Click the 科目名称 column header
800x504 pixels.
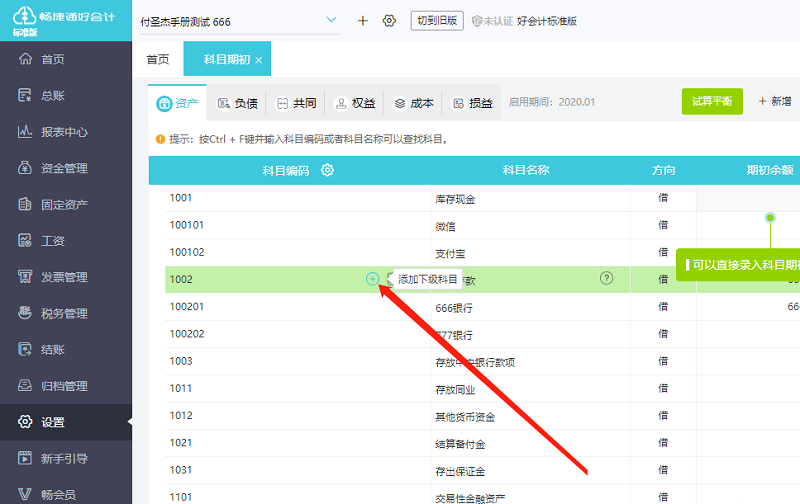[526, 170]
